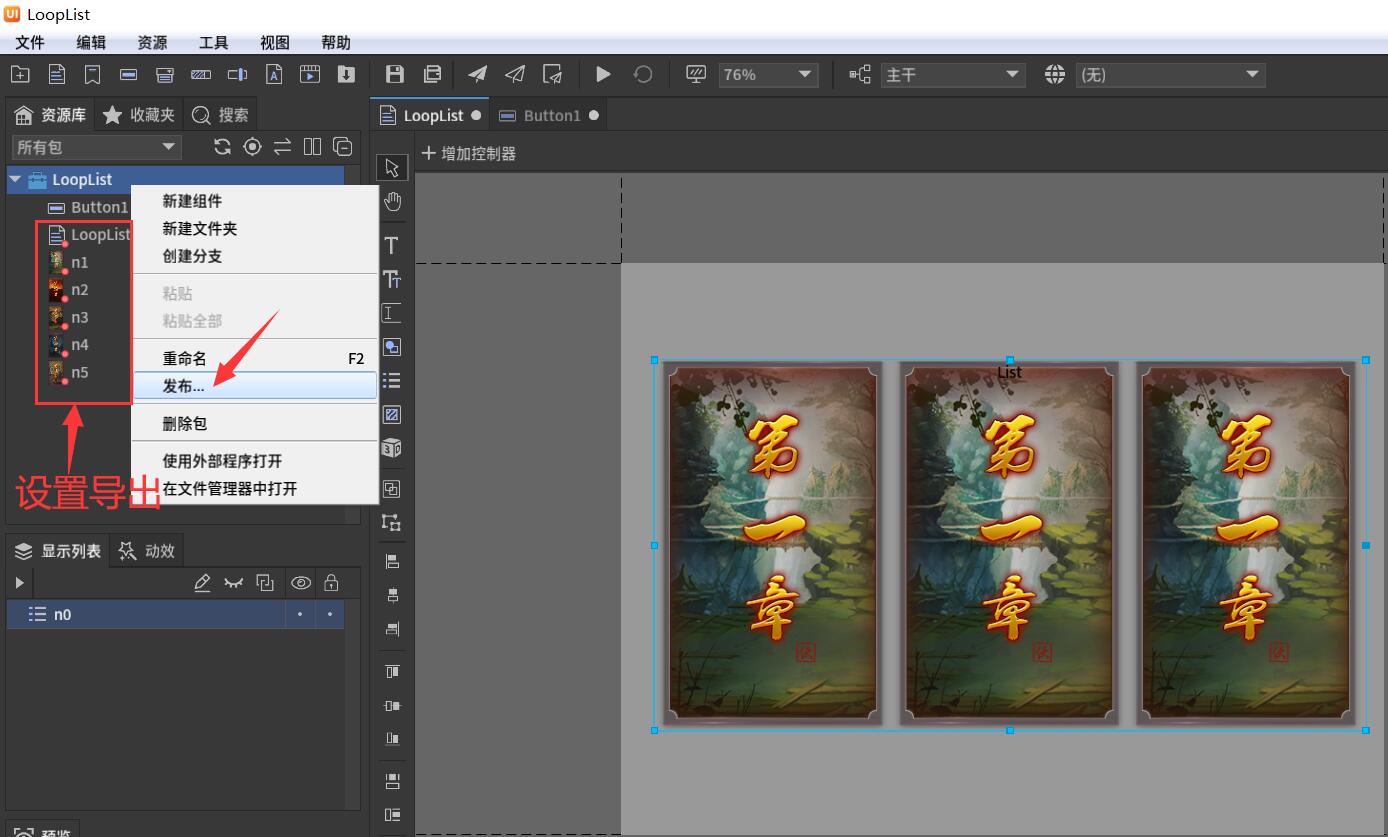Toggle the eye visibility column header
The height and width of the screenshot is (837, 1388).
point(300,583)
